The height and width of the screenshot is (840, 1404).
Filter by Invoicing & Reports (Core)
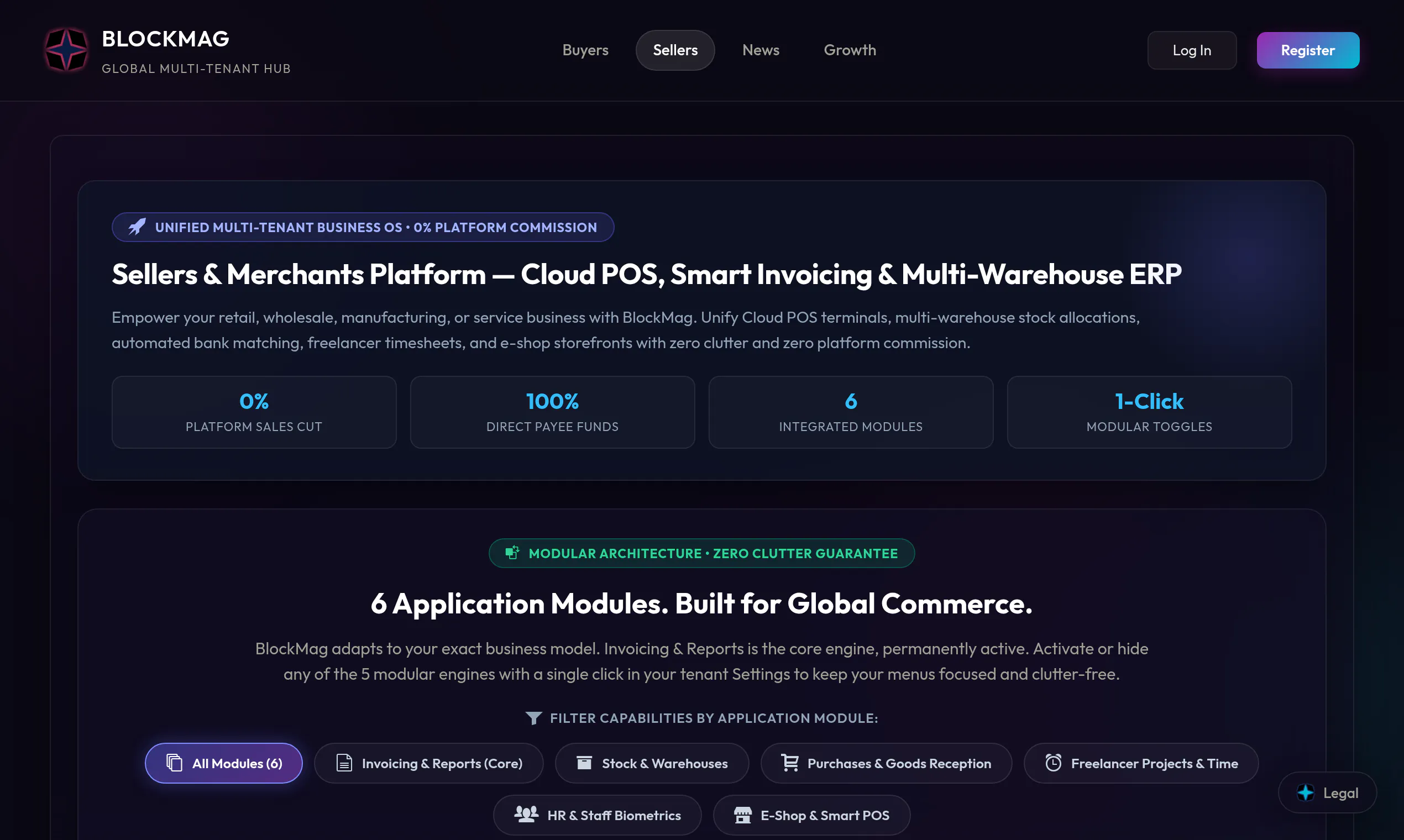[428, 763]
